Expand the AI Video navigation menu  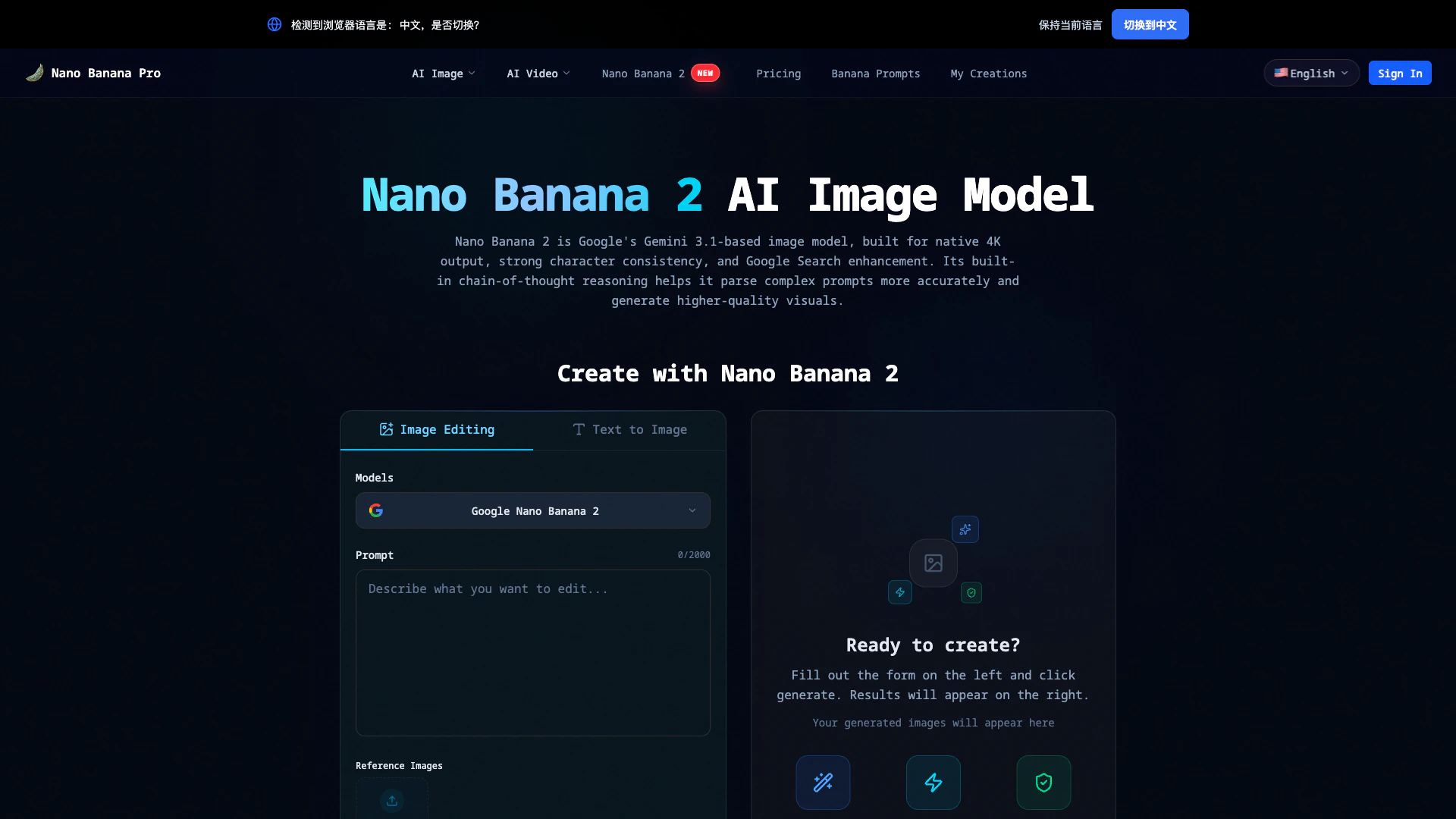(x=538, y=74)
